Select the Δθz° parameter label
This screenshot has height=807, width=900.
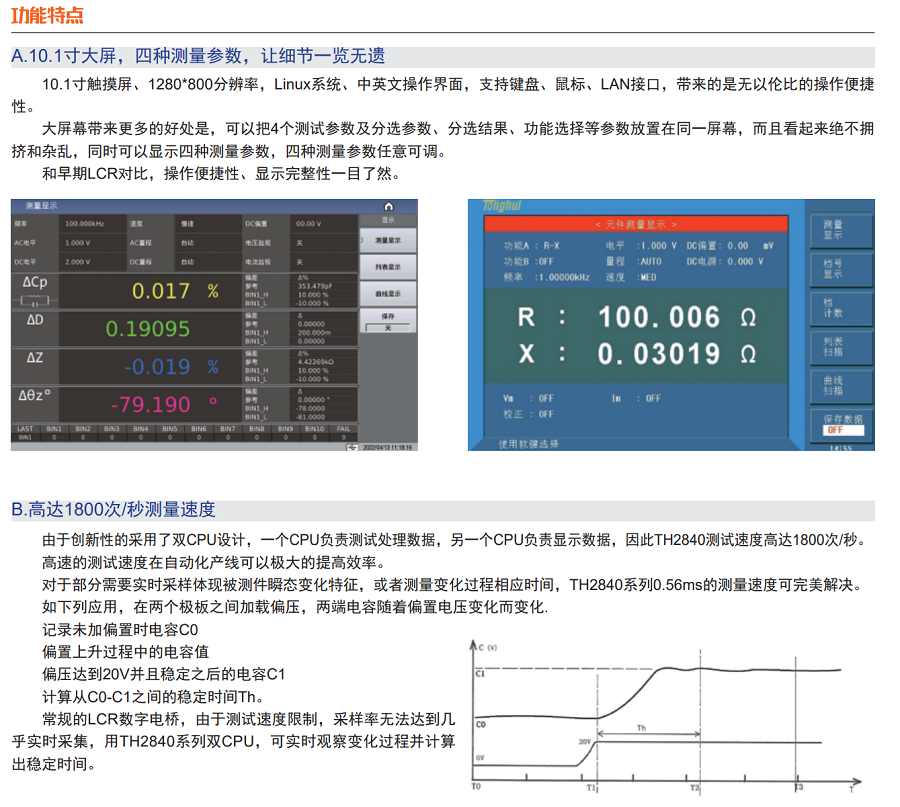pos(35,395)
